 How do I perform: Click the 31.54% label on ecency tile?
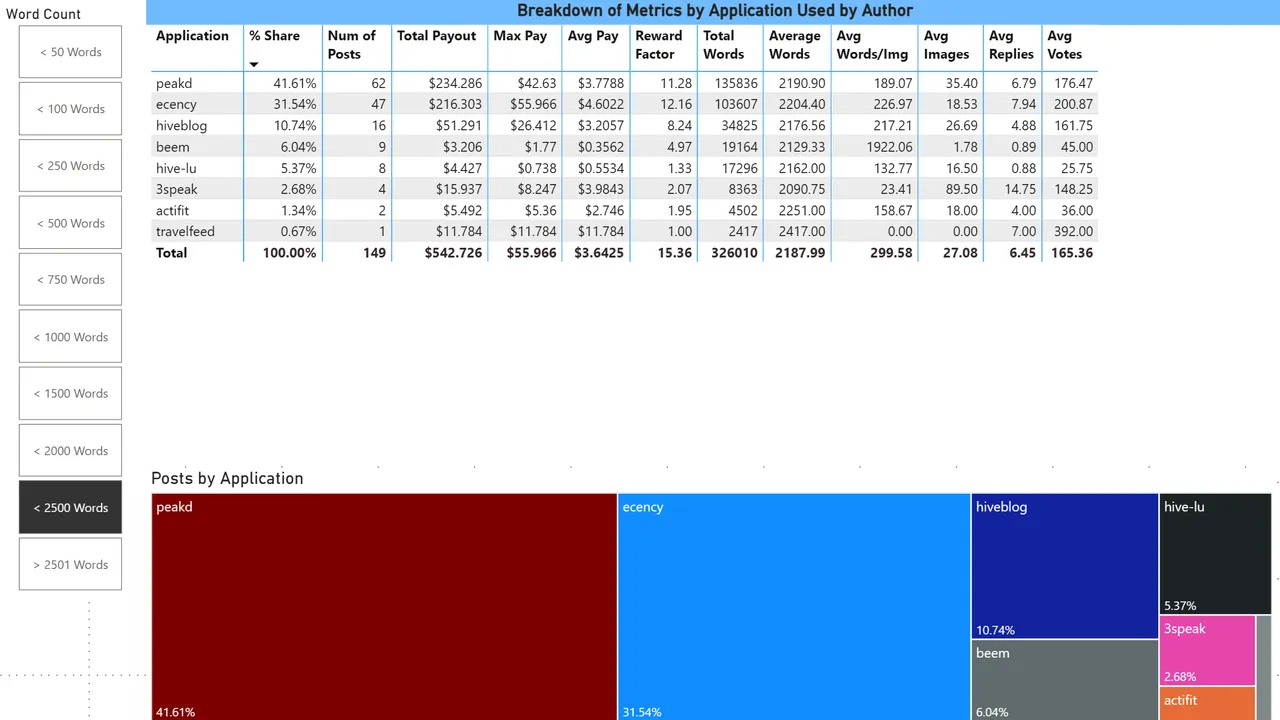[x=641, y=712]
